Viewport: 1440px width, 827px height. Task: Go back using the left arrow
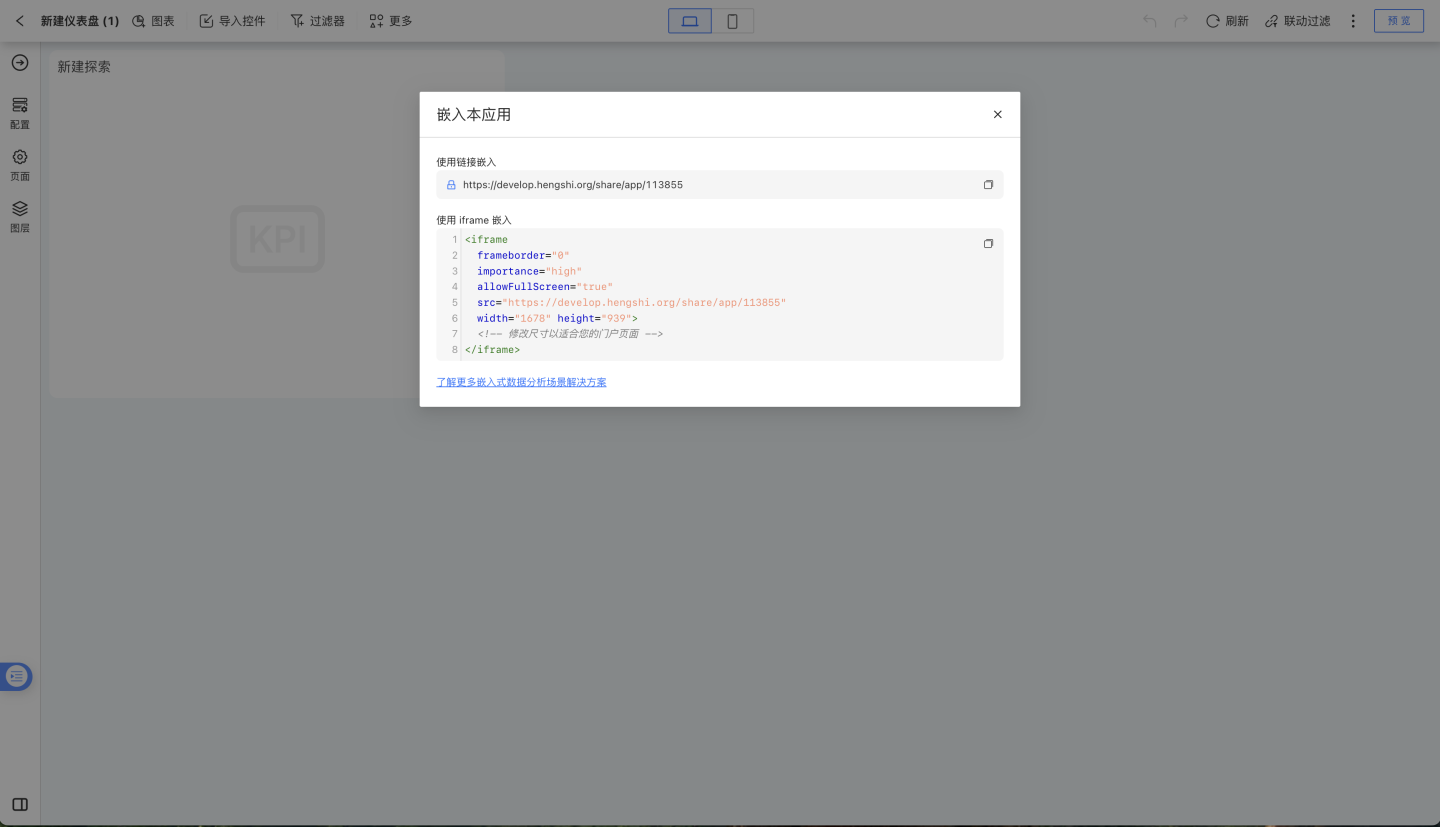(20, 21)
